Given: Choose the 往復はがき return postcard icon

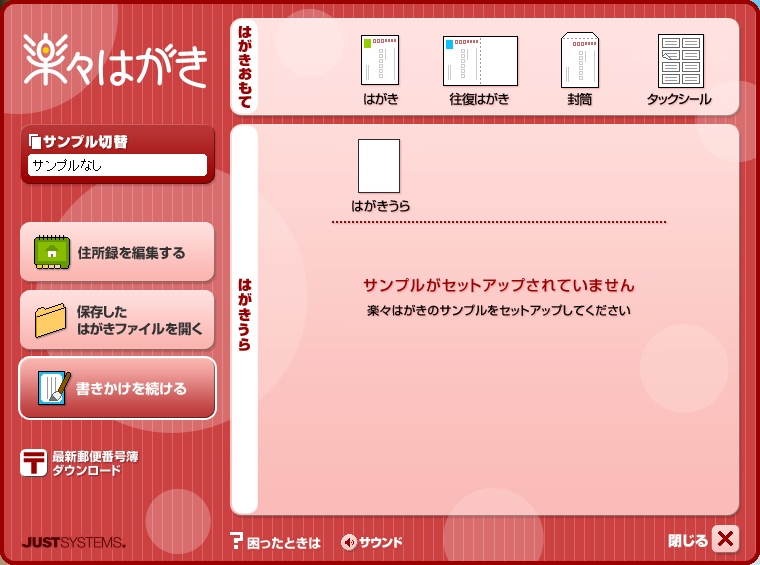Looking at the screenshot, I should pos(480,61).
